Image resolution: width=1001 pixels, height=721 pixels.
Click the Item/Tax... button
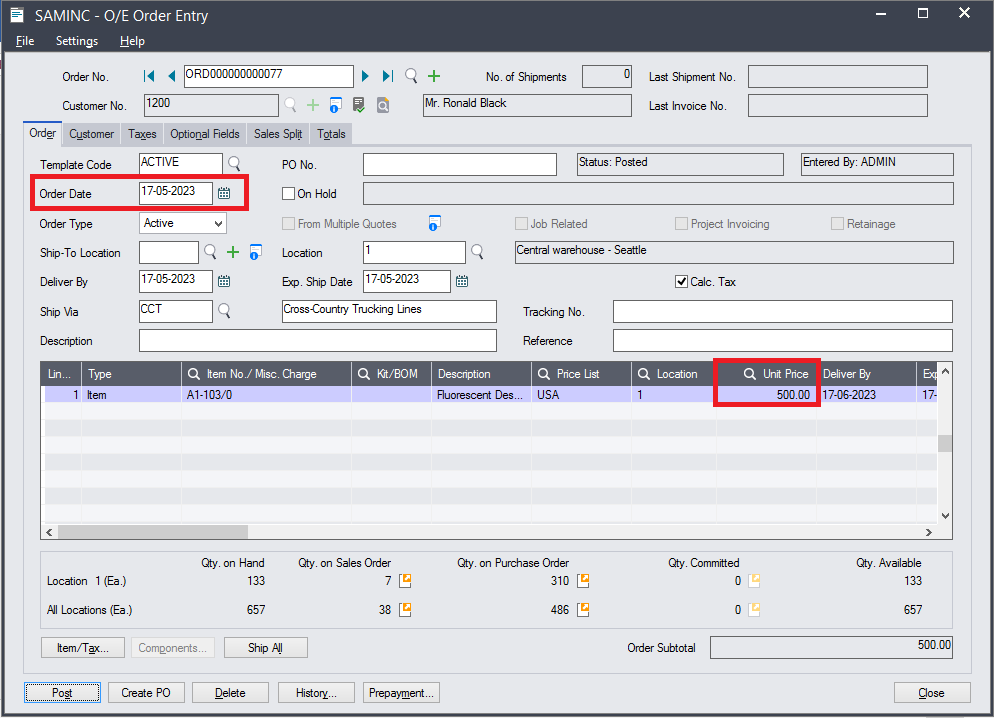[82, 648]
